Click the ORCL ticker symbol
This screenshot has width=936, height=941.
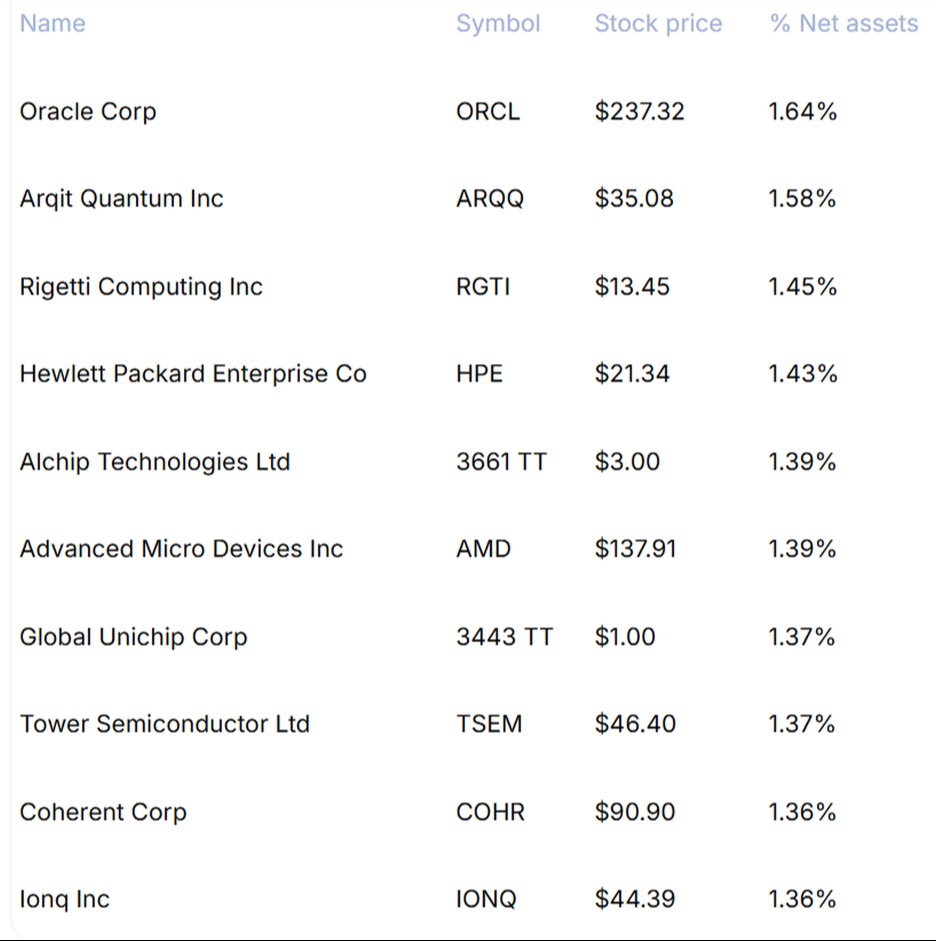coord(488,111)
